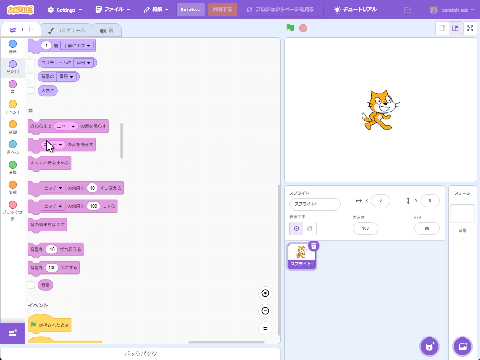480x360 pixels.
Task: Click the project title input field
Action: click(191, 10)
